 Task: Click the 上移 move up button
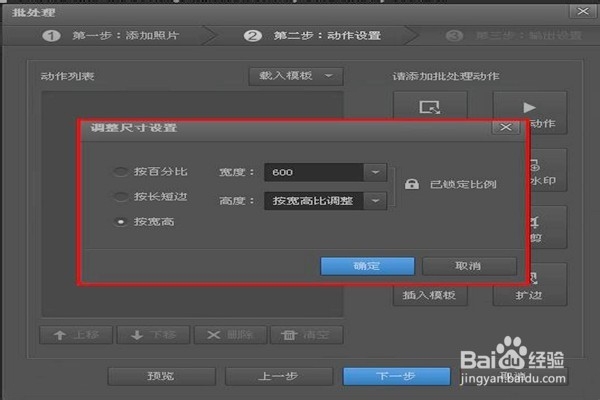click(76, 335)
